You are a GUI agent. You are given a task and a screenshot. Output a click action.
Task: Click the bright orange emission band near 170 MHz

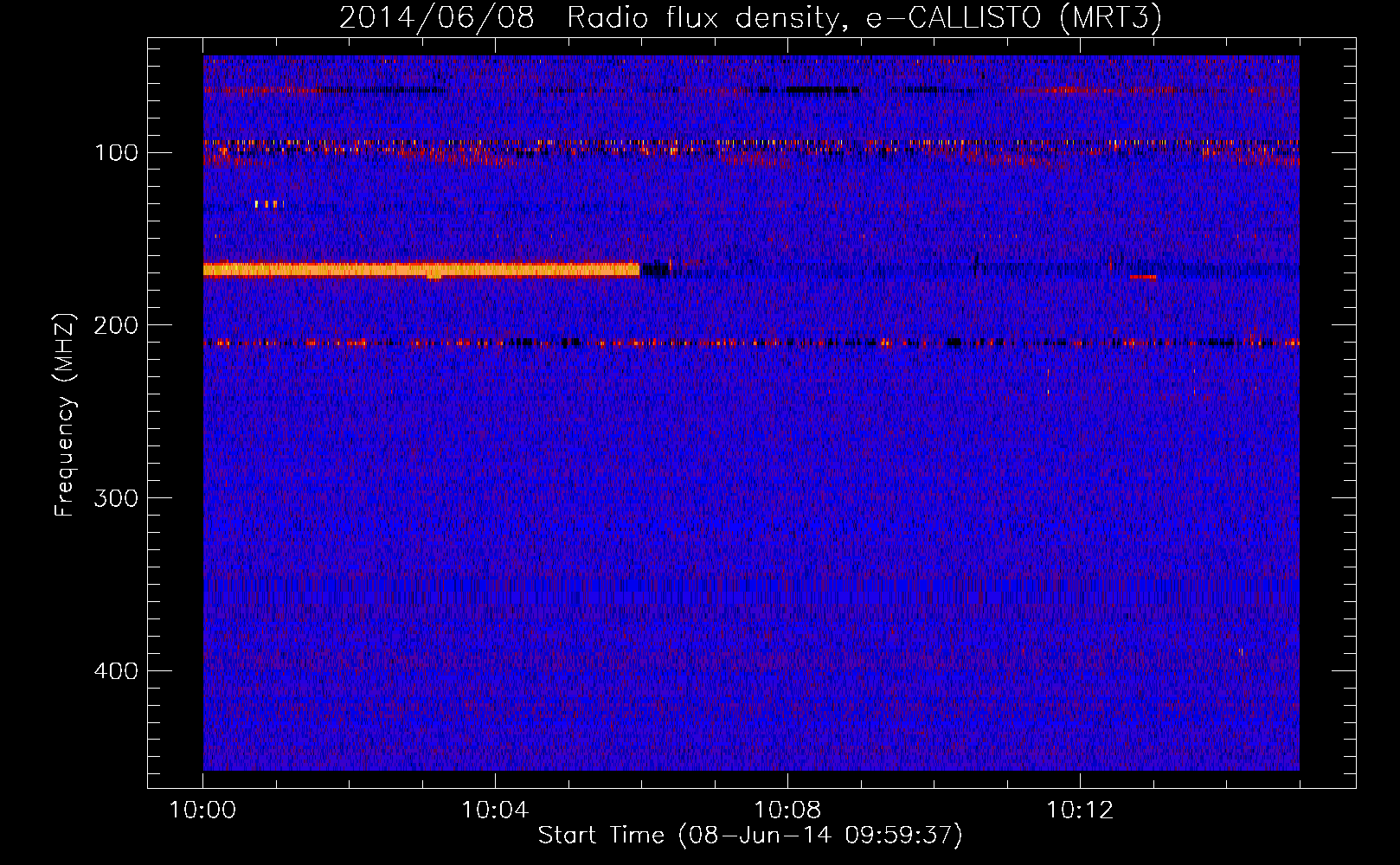point(421,270)
